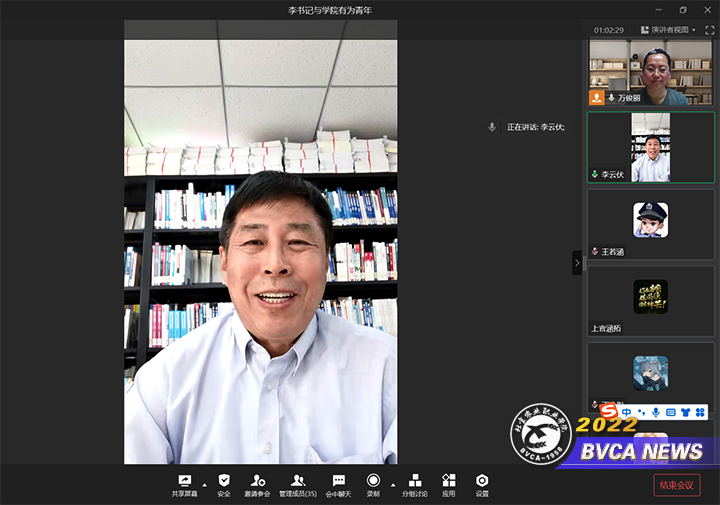Collapse the participant video sidebar chevron

576,262
